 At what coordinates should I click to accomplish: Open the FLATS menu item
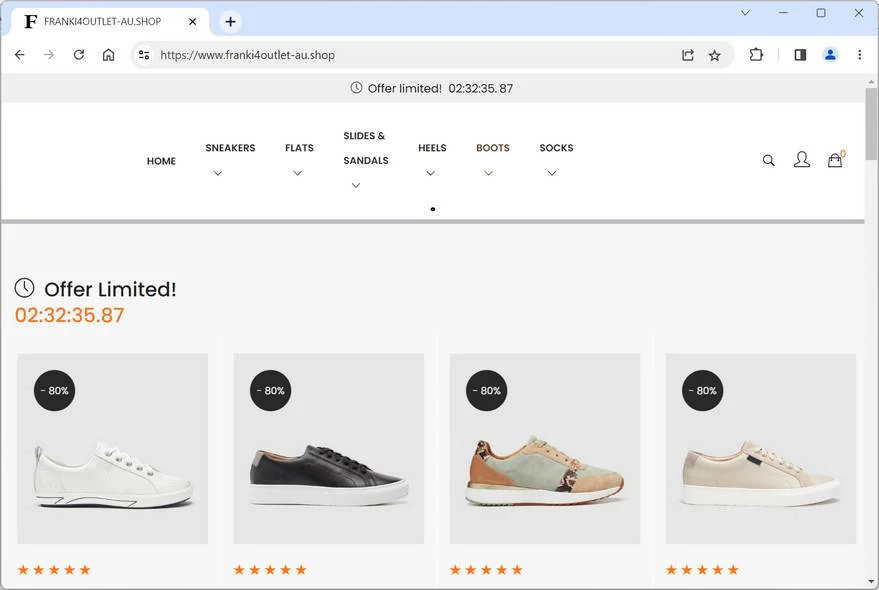[299, 148]
